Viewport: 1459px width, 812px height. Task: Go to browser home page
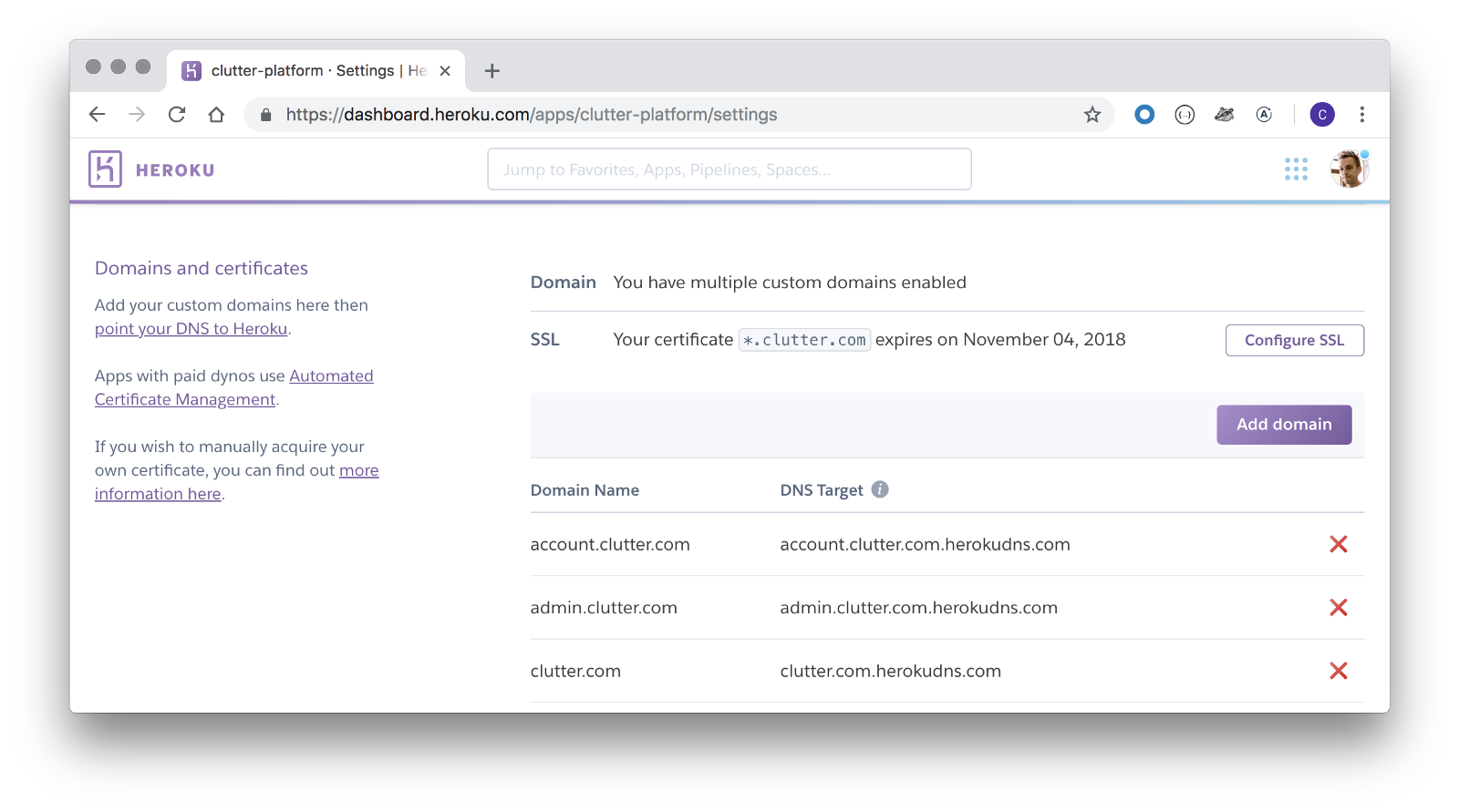216,114
